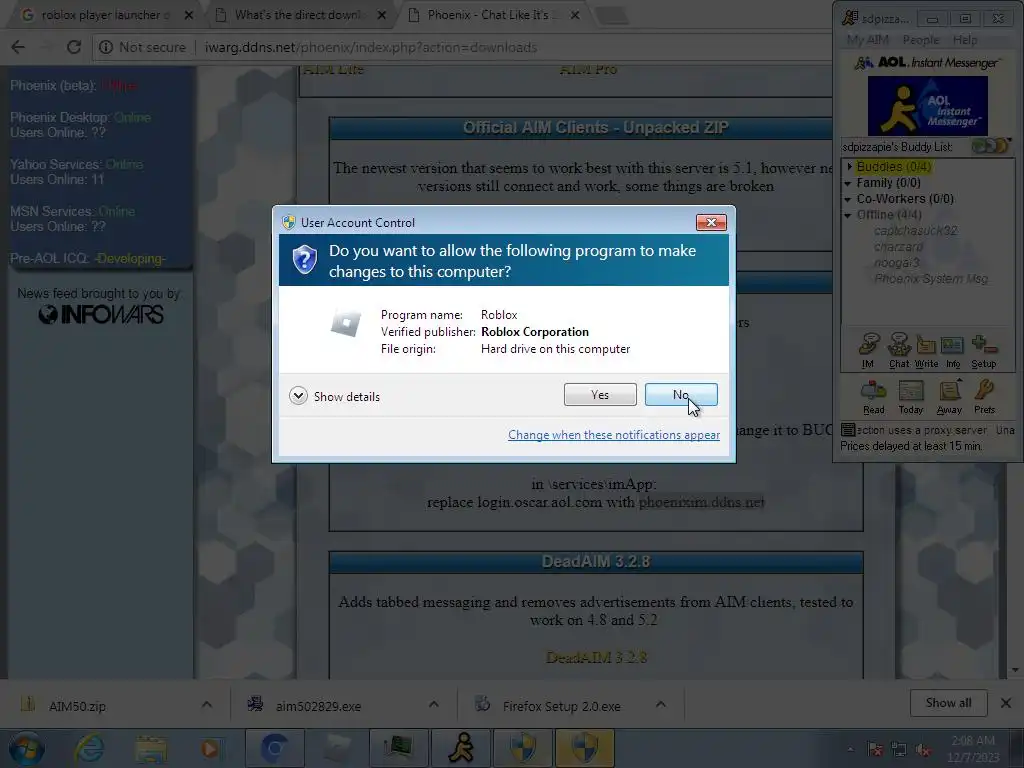Click the Roblox program icon in the UAC dialog

click(345, 323)
